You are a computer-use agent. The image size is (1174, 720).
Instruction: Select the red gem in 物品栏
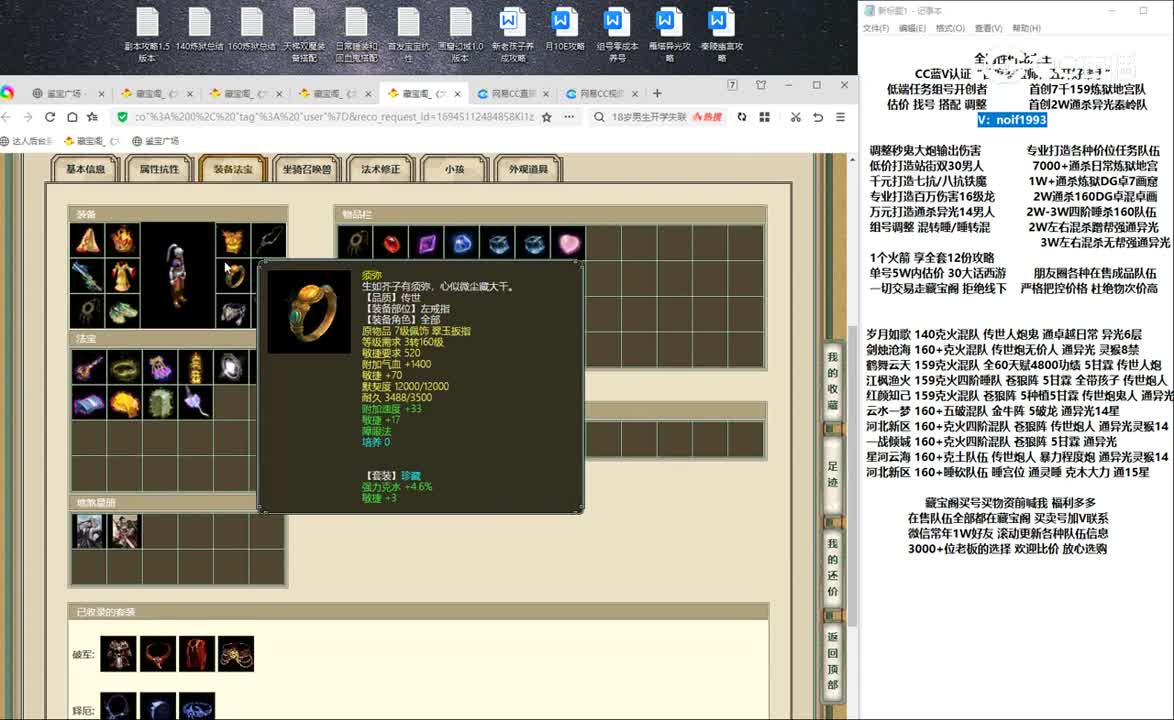coord(391,243)
